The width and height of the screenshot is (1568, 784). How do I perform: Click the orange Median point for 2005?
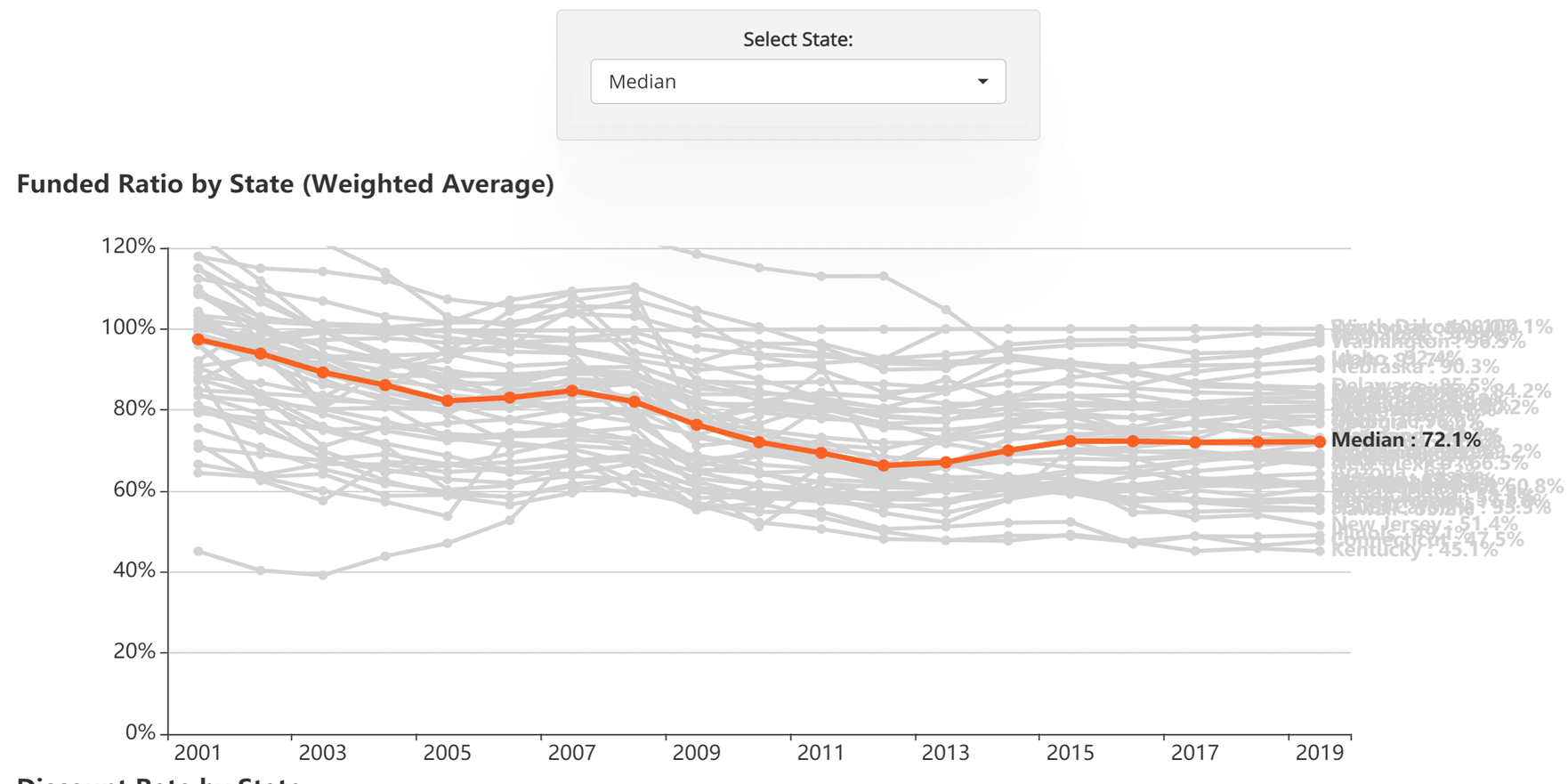(x=448, y=401)
